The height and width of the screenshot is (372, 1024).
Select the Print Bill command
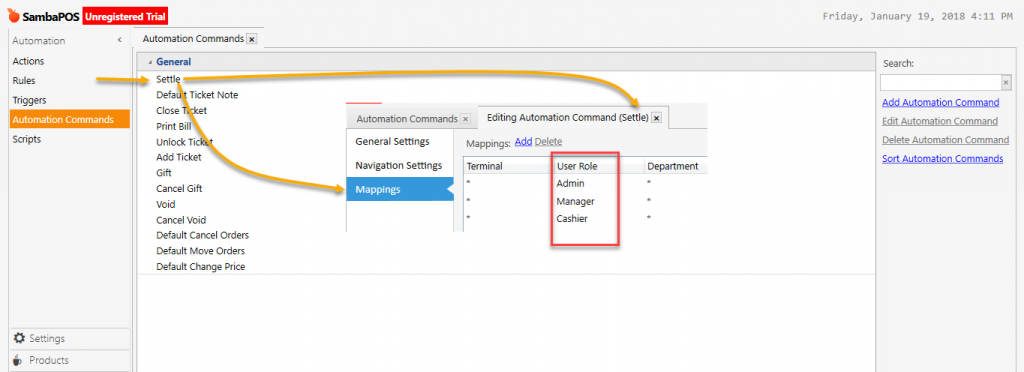tap(174, 126)
